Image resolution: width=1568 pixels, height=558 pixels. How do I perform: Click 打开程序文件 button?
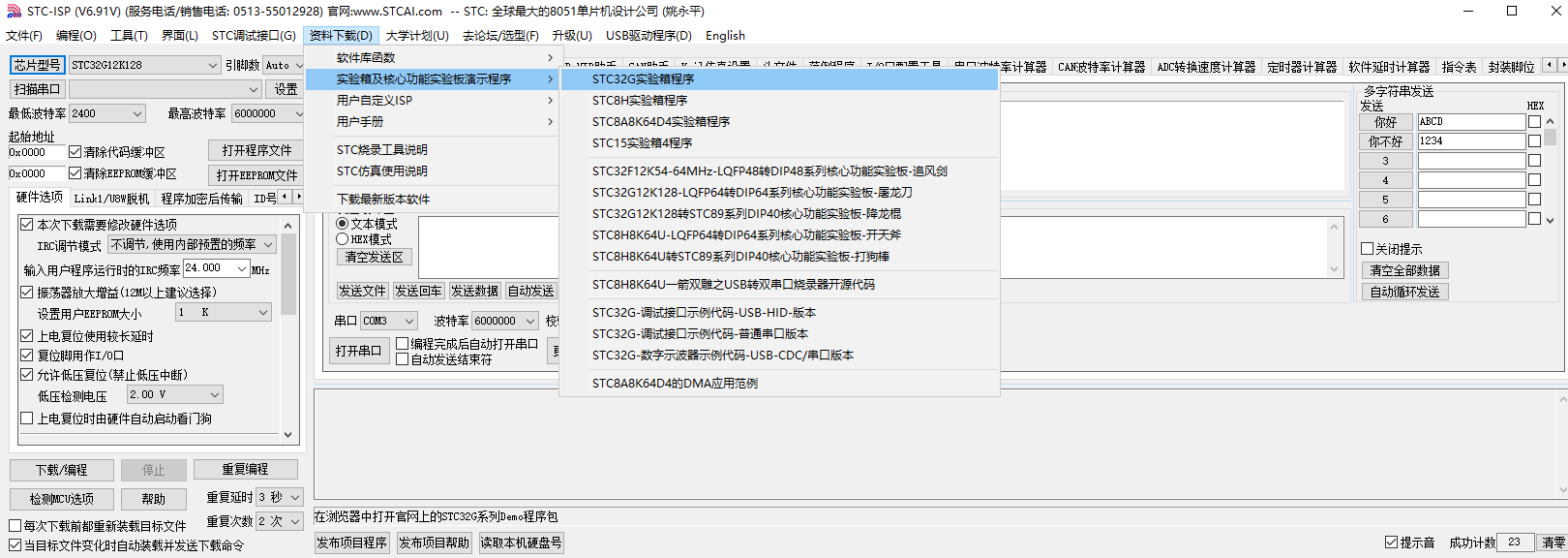(256, 151)
